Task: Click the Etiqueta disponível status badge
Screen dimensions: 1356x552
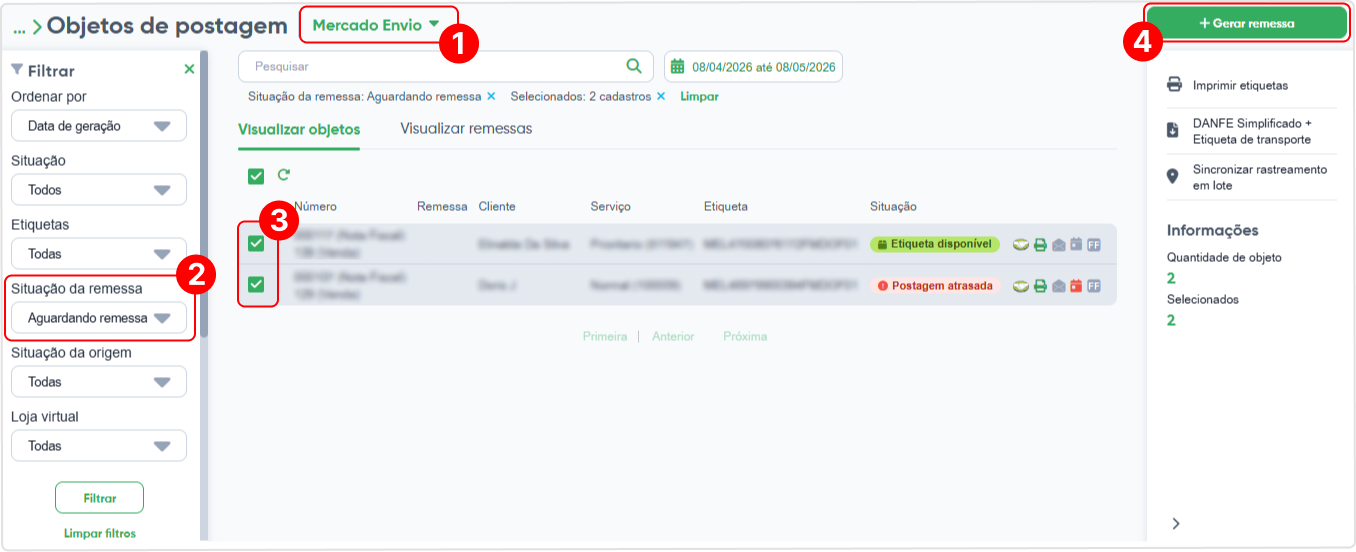Action: 935,244
